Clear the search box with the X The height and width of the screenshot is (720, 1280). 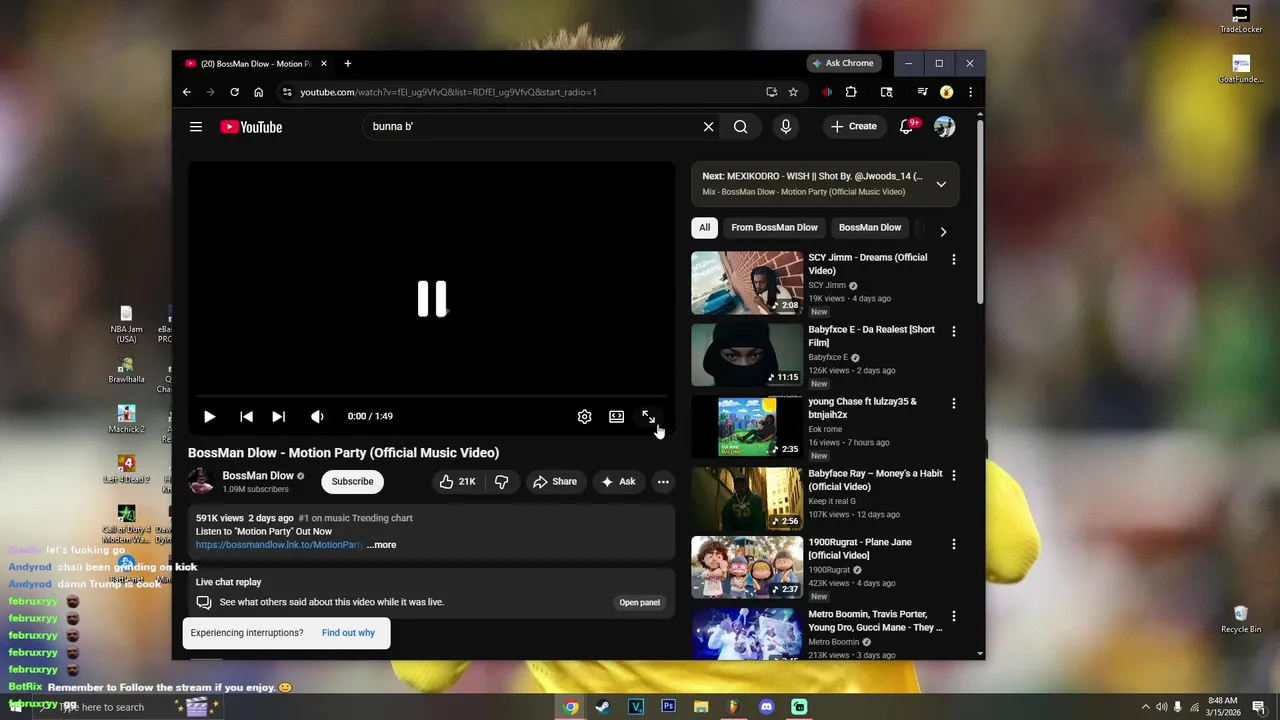(708, 127)
